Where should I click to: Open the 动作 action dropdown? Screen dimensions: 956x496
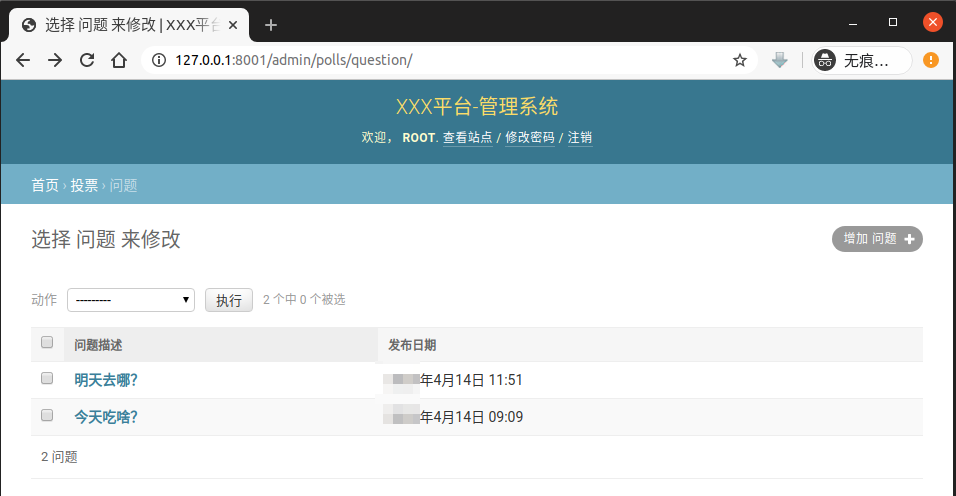pyautogui.click(x=131, y=300)
